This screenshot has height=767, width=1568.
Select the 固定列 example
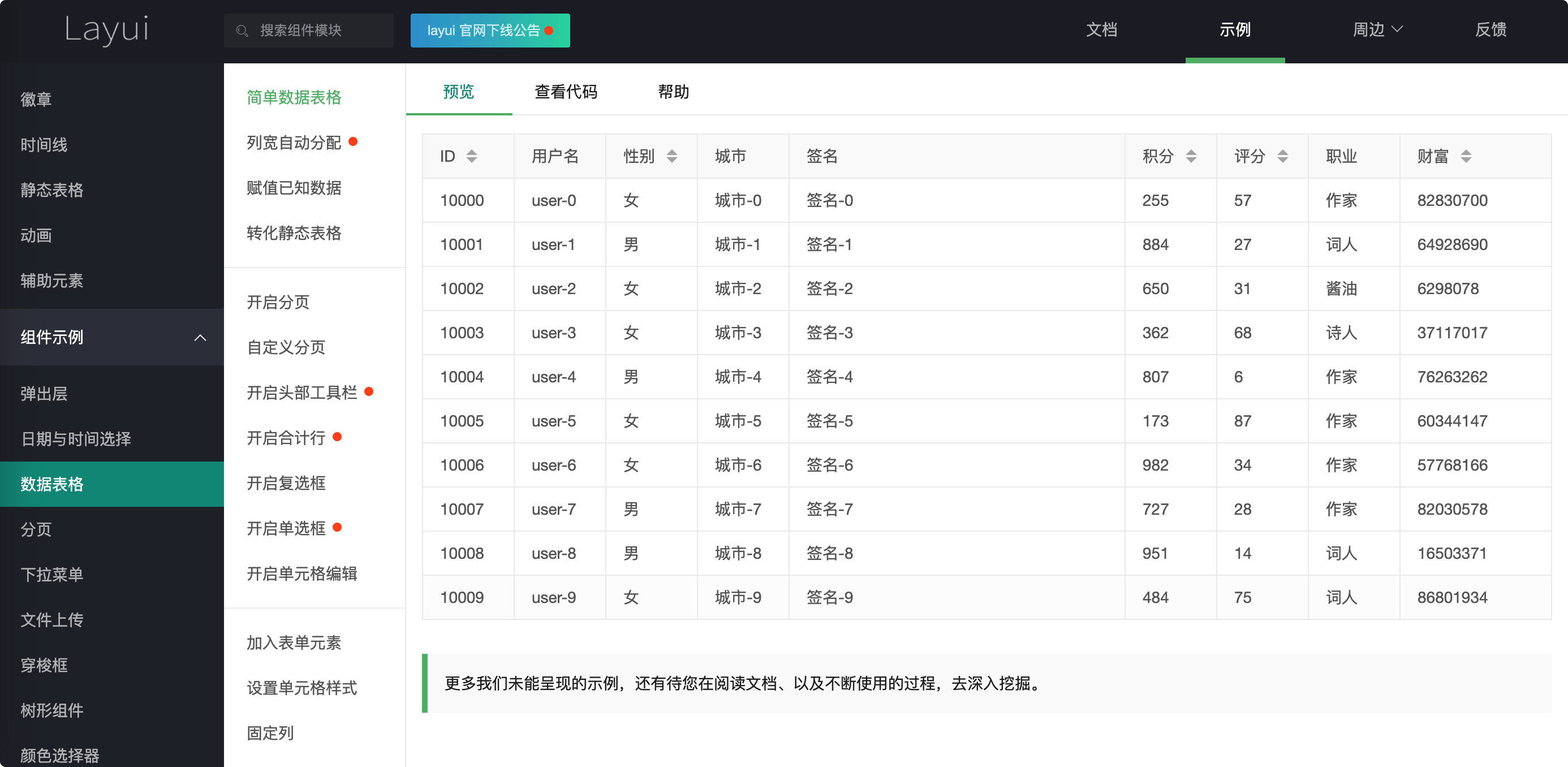click(x=270, y=734)
